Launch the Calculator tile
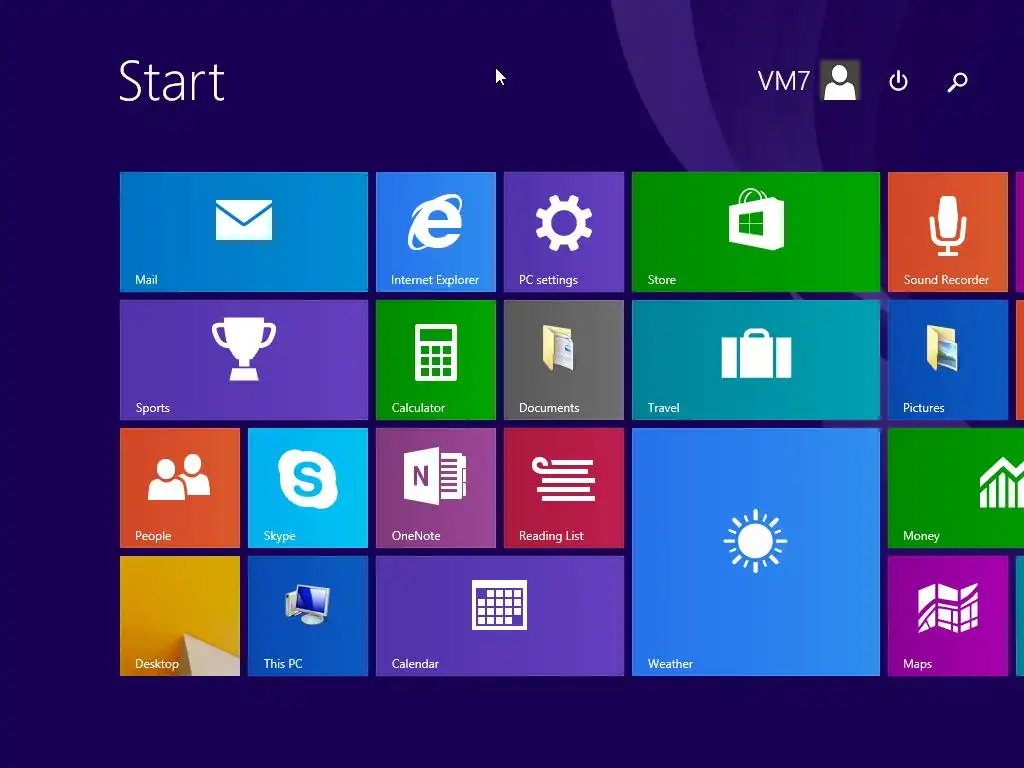Image resolution: width=1024 pixels, height=768 pixels. pos(436,360)
